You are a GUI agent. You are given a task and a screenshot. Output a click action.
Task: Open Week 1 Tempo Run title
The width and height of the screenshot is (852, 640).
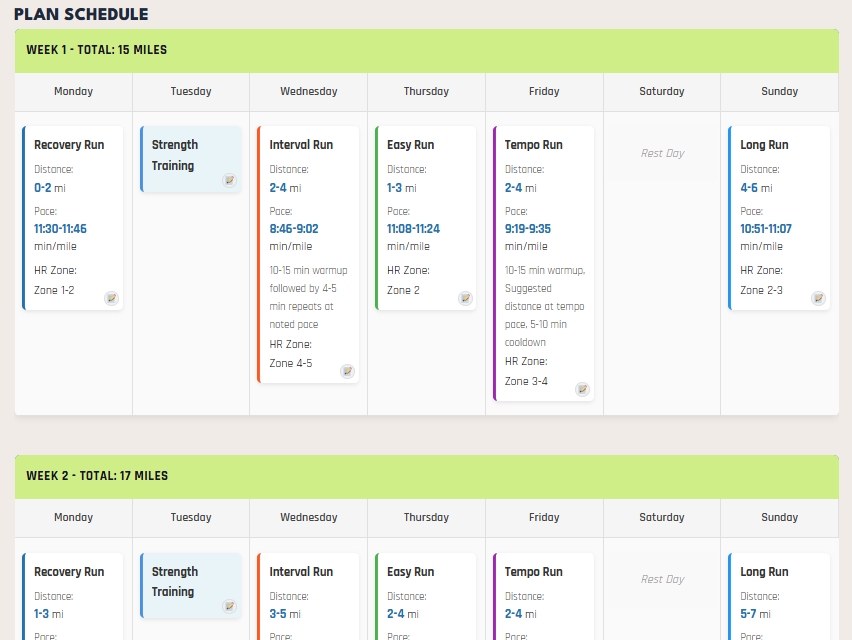coord(534,145)
